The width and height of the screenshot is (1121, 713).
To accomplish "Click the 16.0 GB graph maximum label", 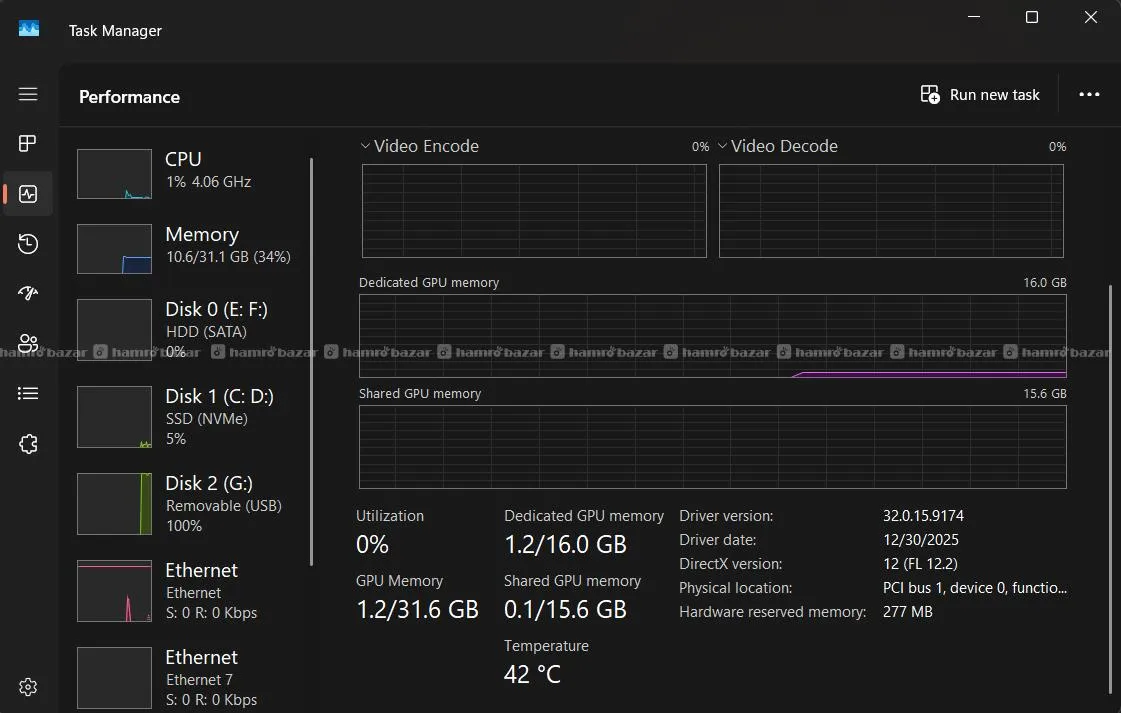I will 1045,282.
